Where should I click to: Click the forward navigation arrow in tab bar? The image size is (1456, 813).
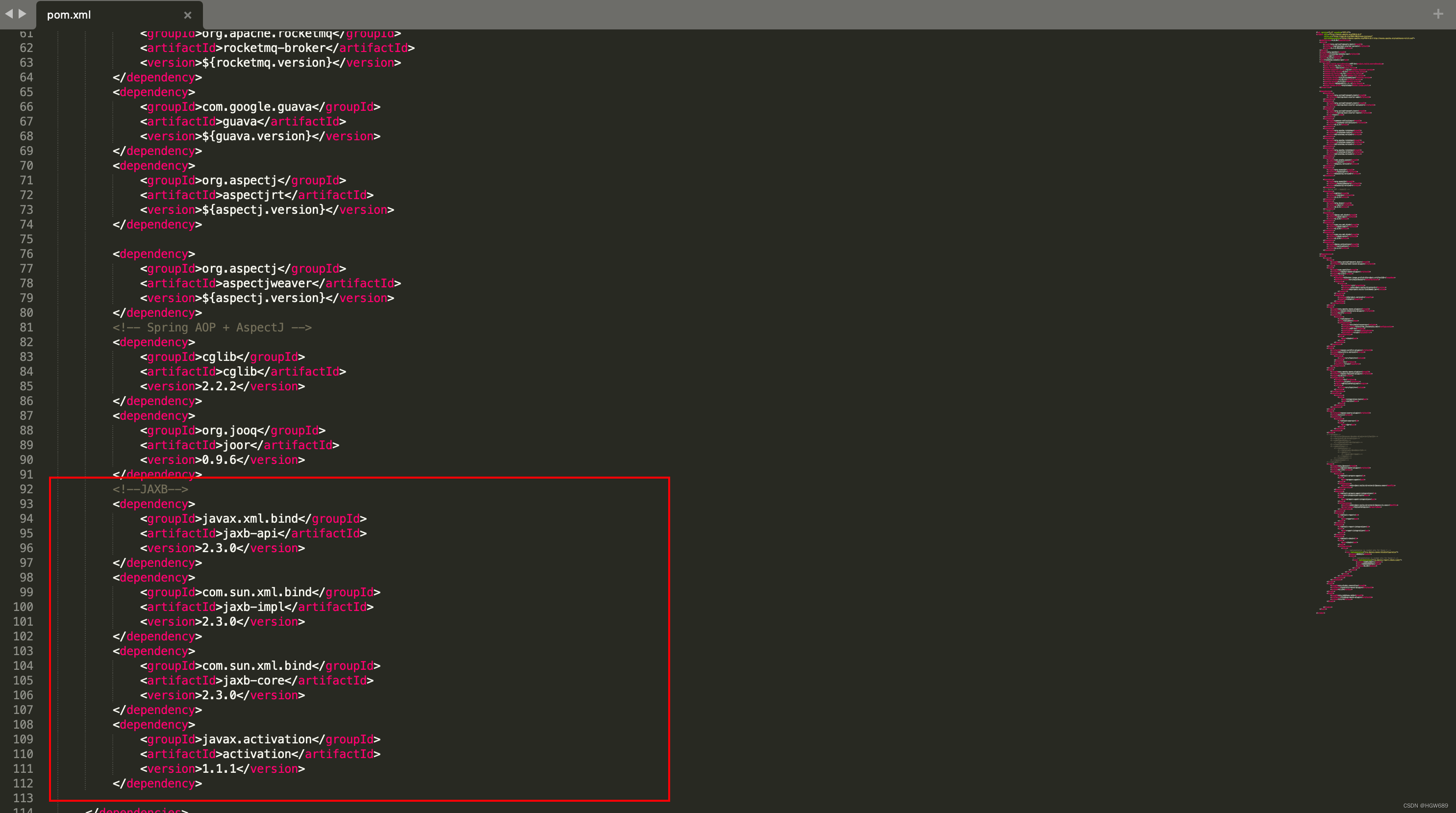point(23,14)
